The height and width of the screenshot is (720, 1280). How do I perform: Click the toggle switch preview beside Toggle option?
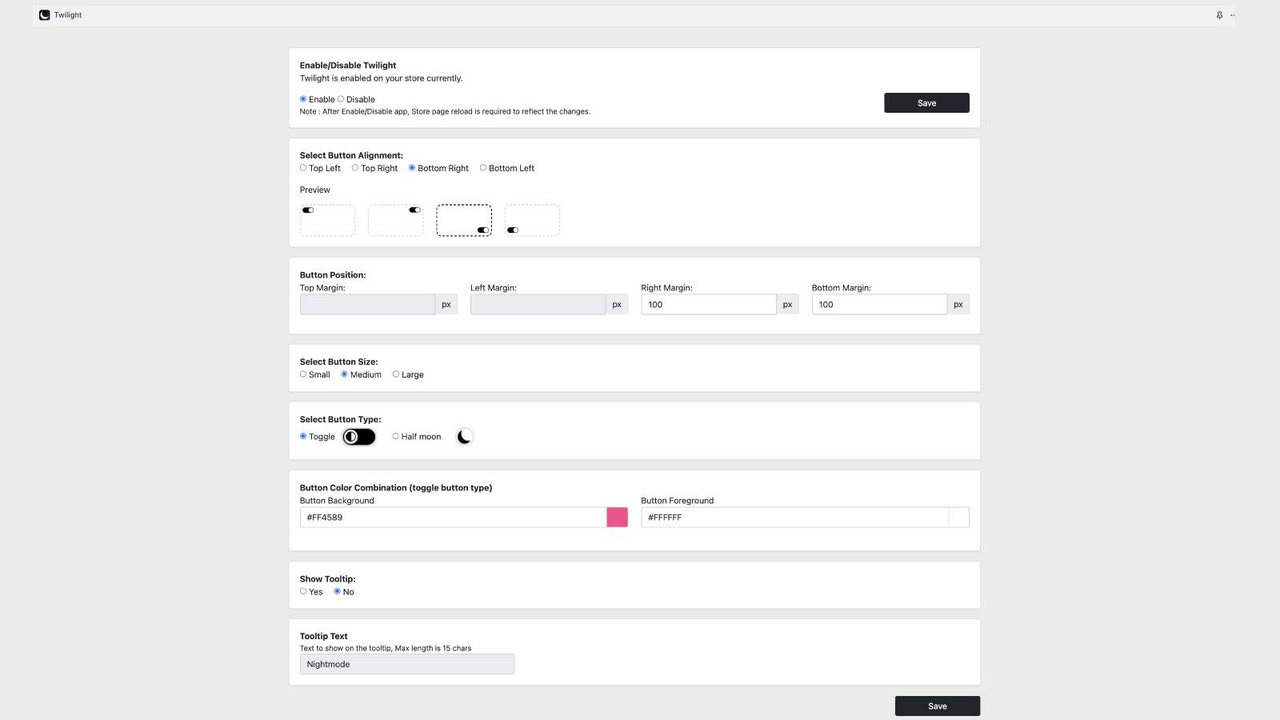pos(358,436)
